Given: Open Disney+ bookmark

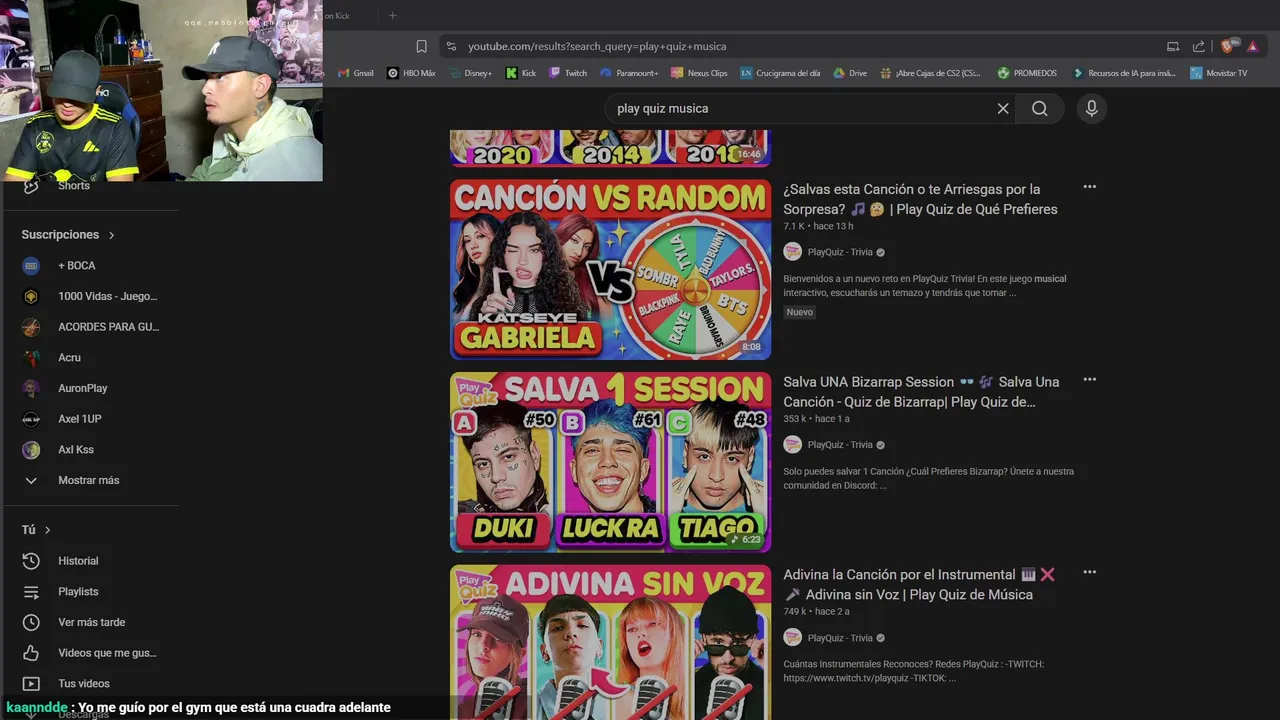Looking at the screenshot, I should tap(470, 73).
